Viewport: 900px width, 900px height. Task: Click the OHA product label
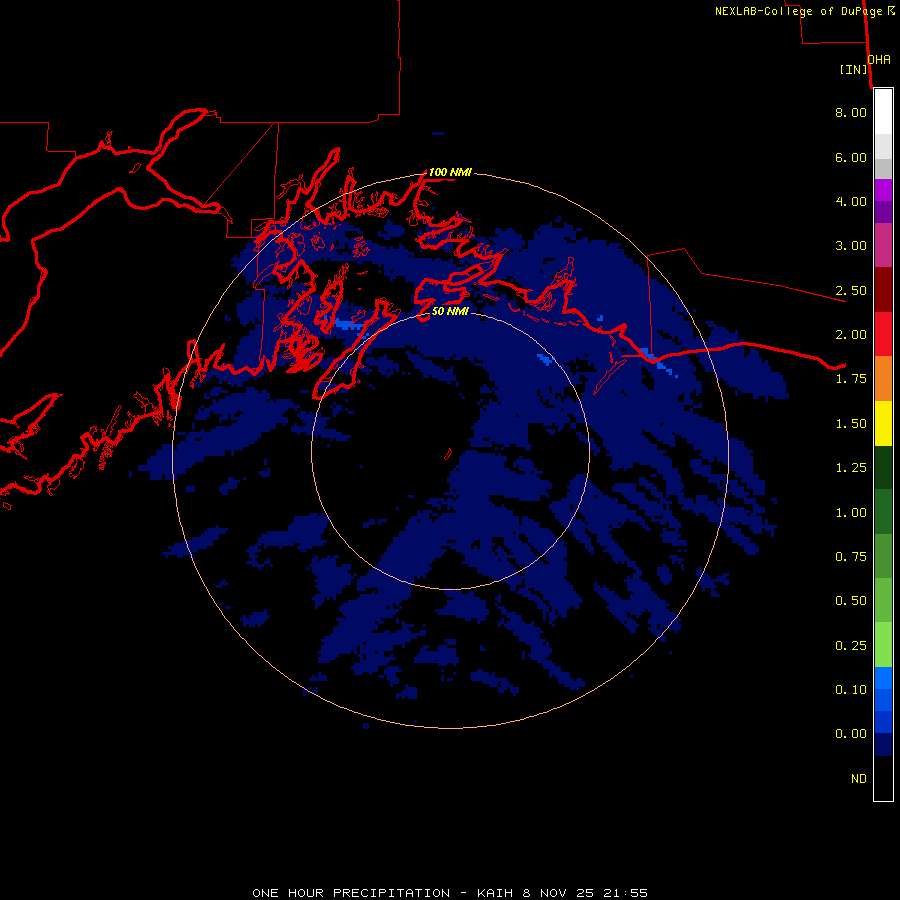pyautogui.click(x=879, y=60)
